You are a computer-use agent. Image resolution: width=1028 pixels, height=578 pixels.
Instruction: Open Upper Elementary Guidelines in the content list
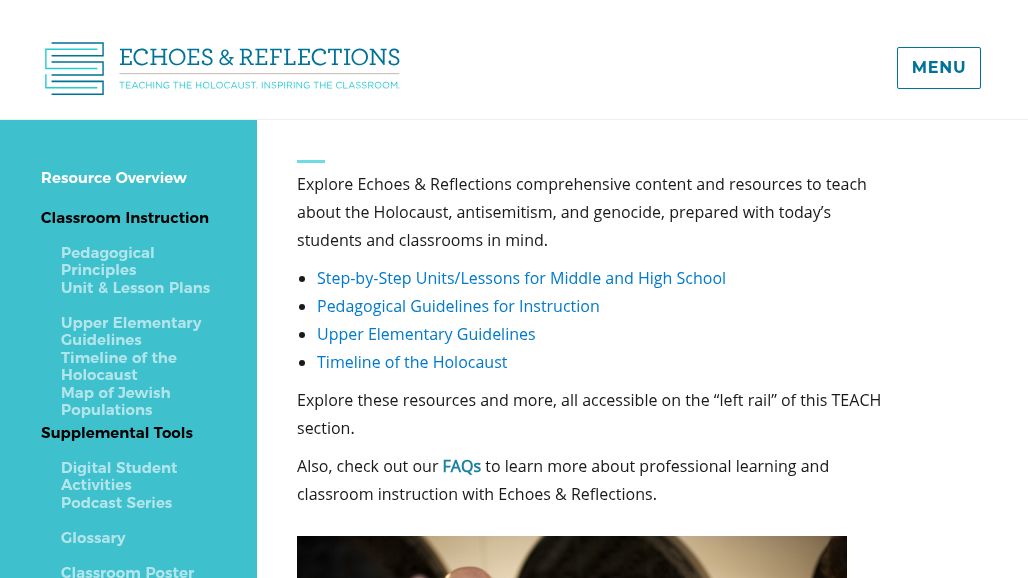click(426, 334)
